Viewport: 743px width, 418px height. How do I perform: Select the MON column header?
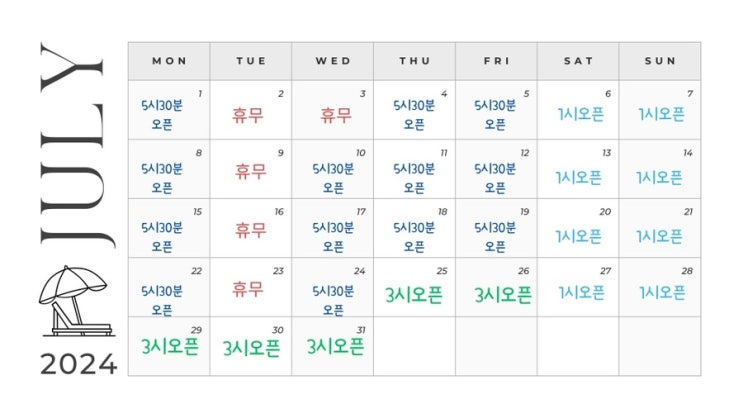(x=169, y=61)
